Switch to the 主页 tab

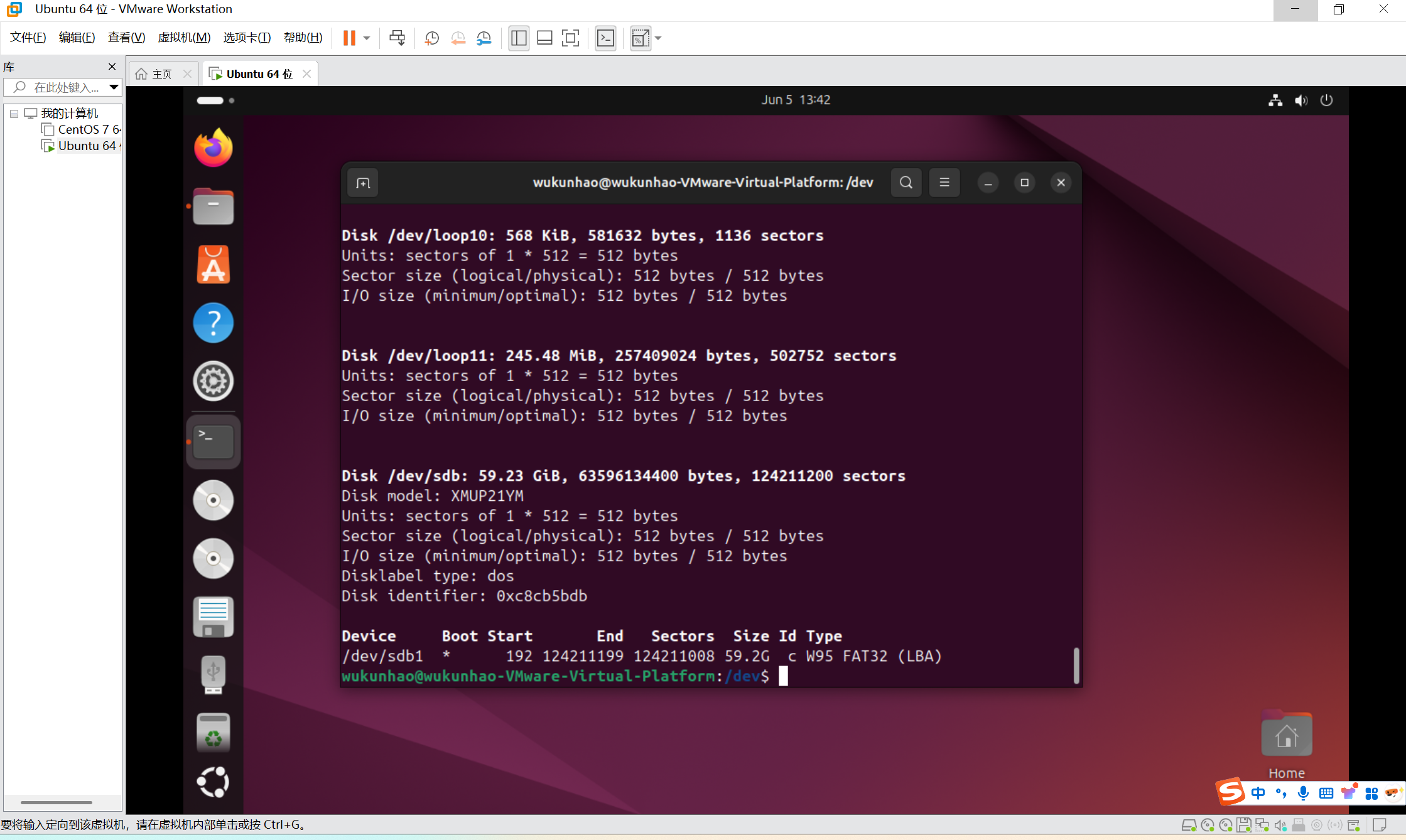[161, 74]
